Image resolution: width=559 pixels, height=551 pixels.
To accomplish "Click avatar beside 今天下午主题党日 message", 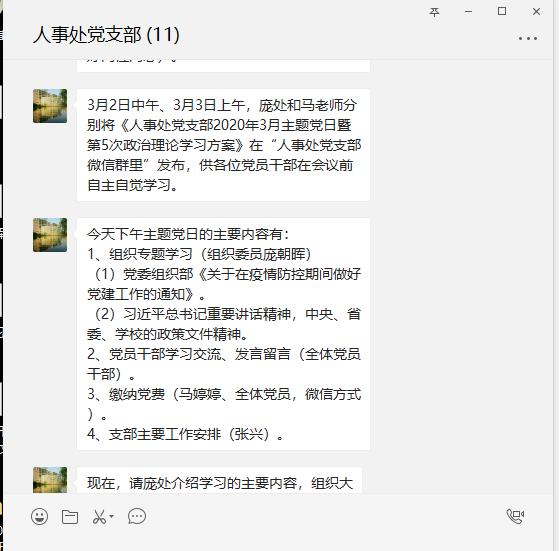I will pos(50,235).
